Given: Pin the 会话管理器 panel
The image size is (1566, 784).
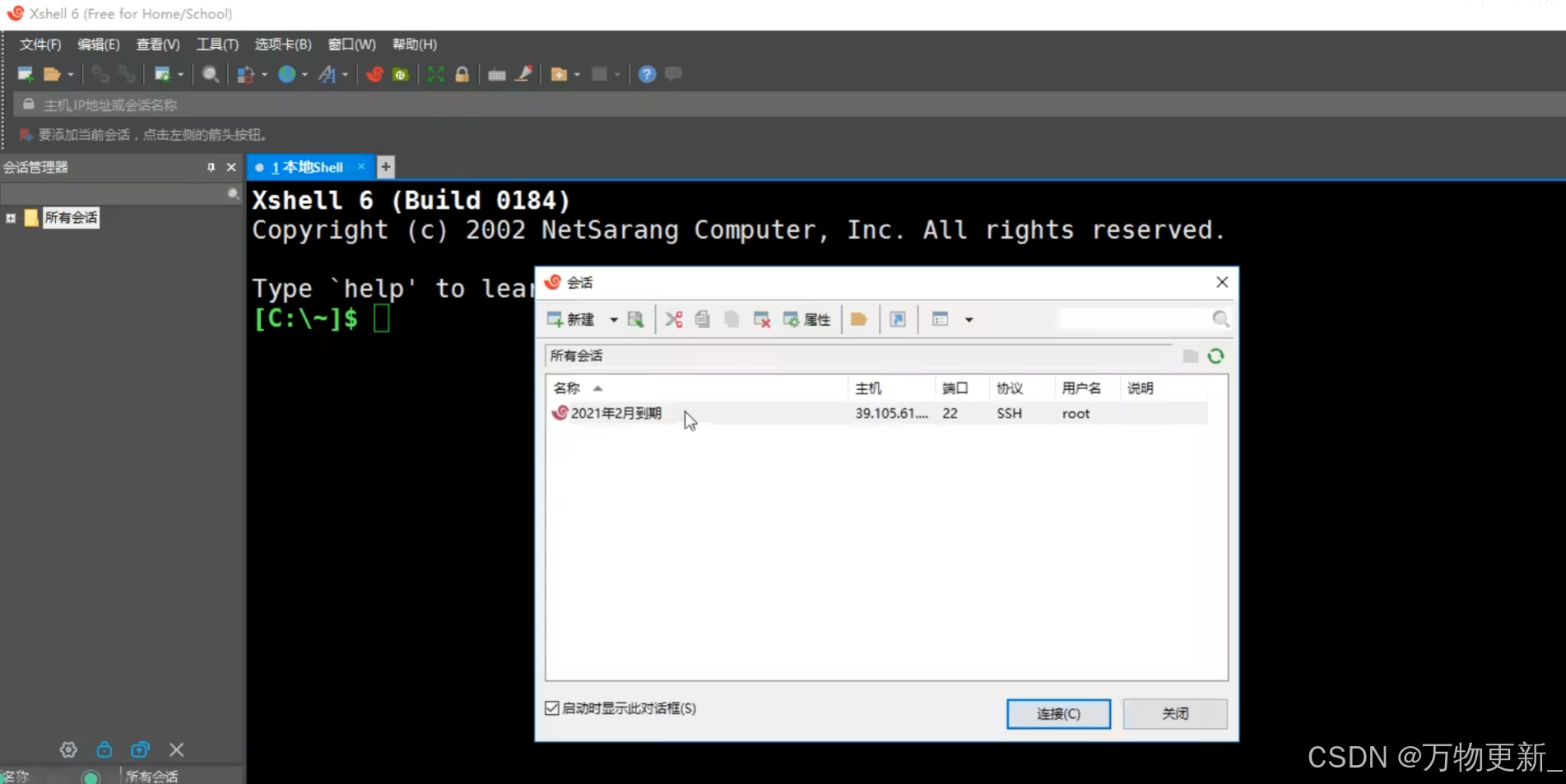Looking at the screenshot, I should (211, 167).
